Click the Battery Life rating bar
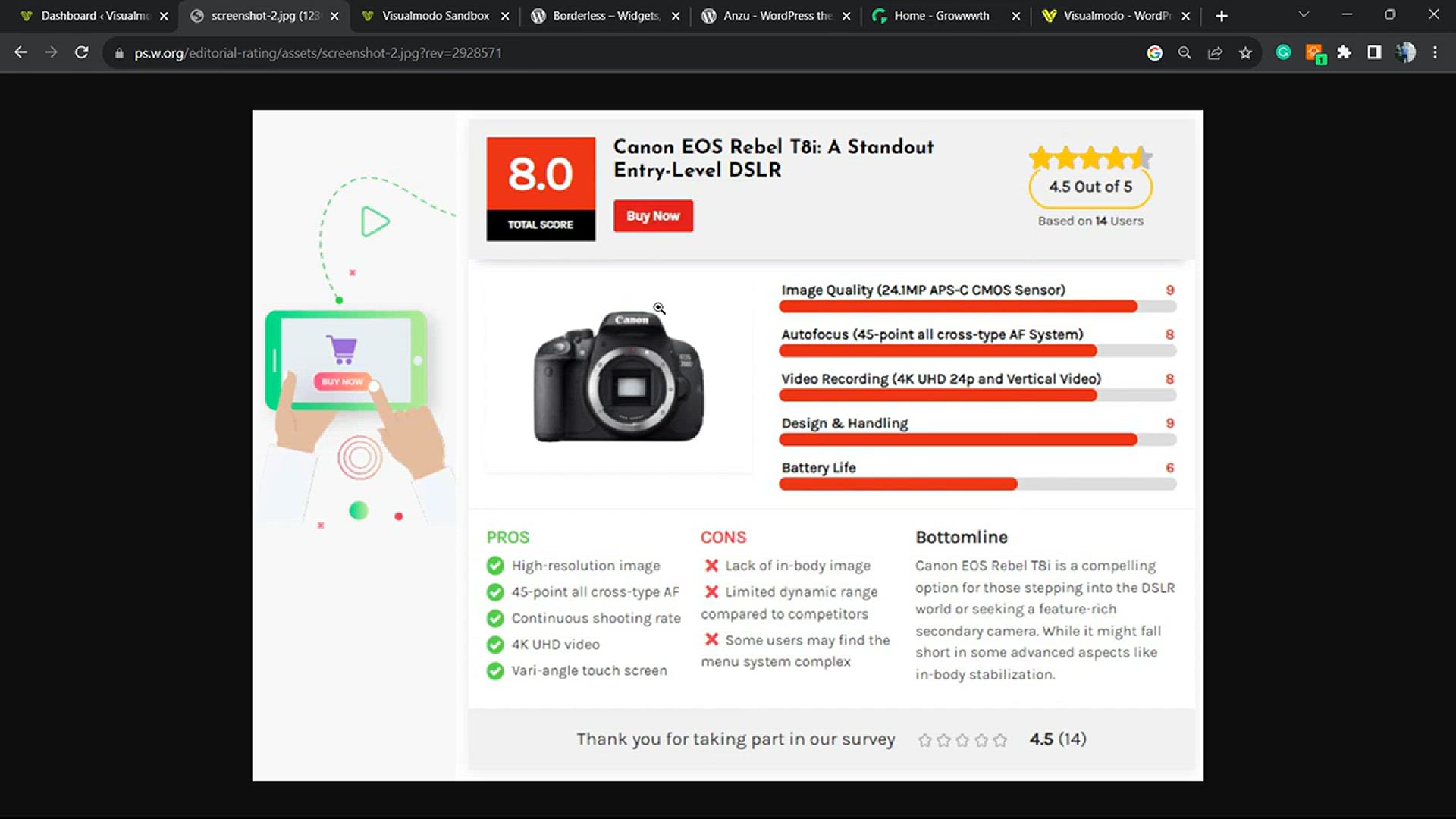Viewport: 1456px width, 819px height. click(x=977, y=485)
